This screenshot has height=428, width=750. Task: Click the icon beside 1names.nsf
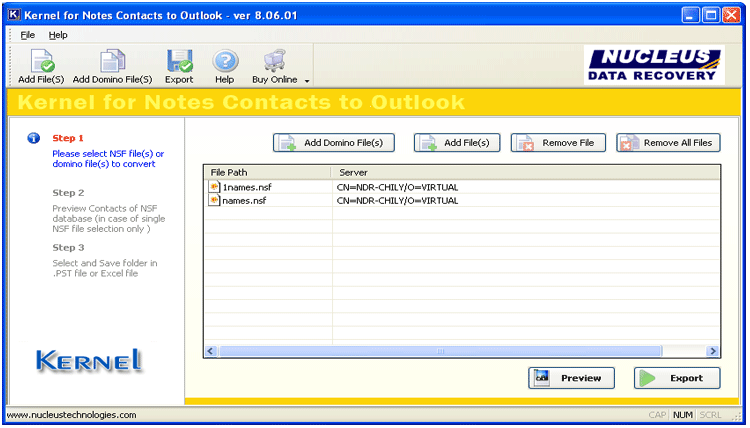point(214,187)
